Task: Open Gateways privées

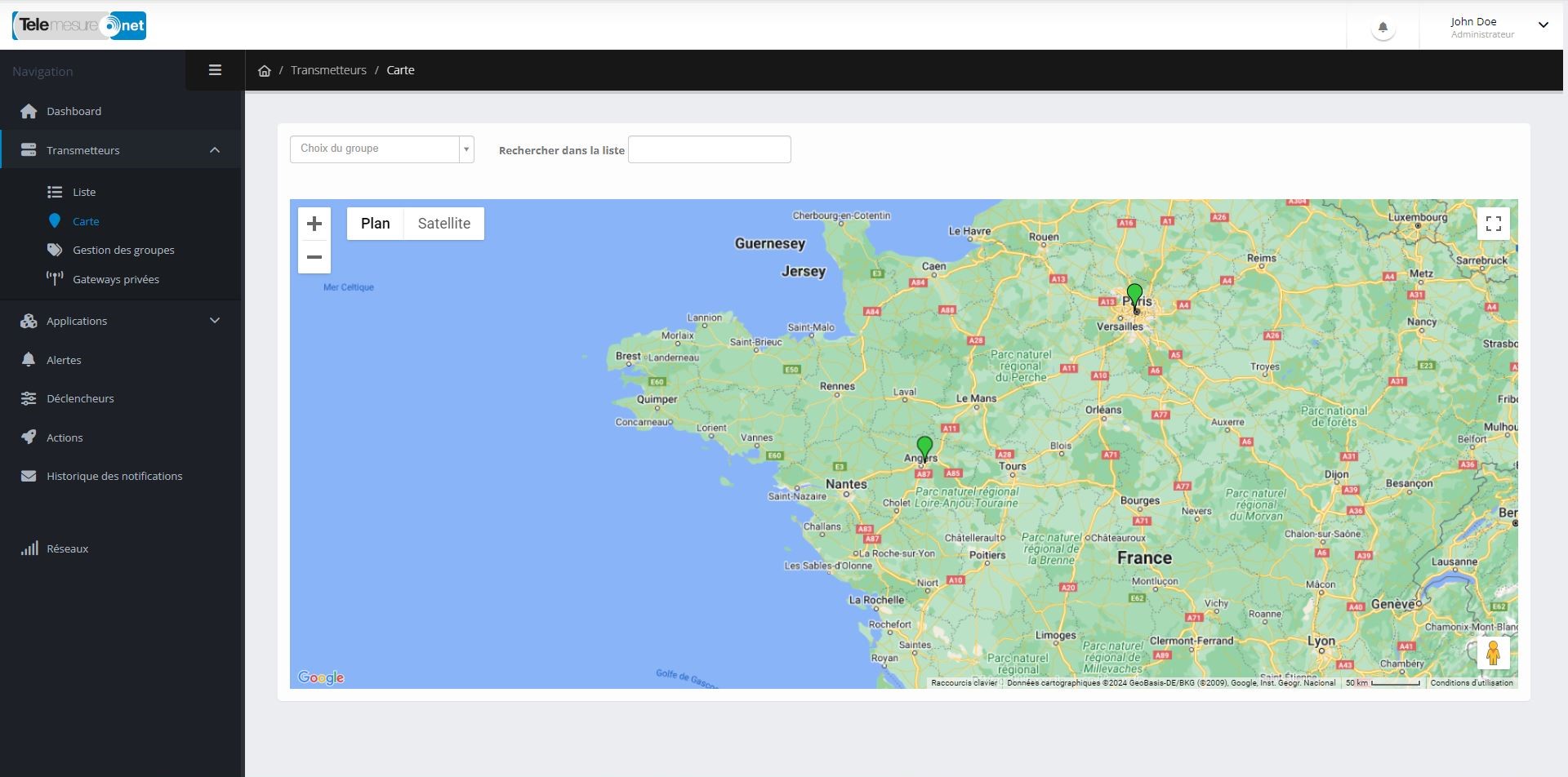Action: [116, 279]
